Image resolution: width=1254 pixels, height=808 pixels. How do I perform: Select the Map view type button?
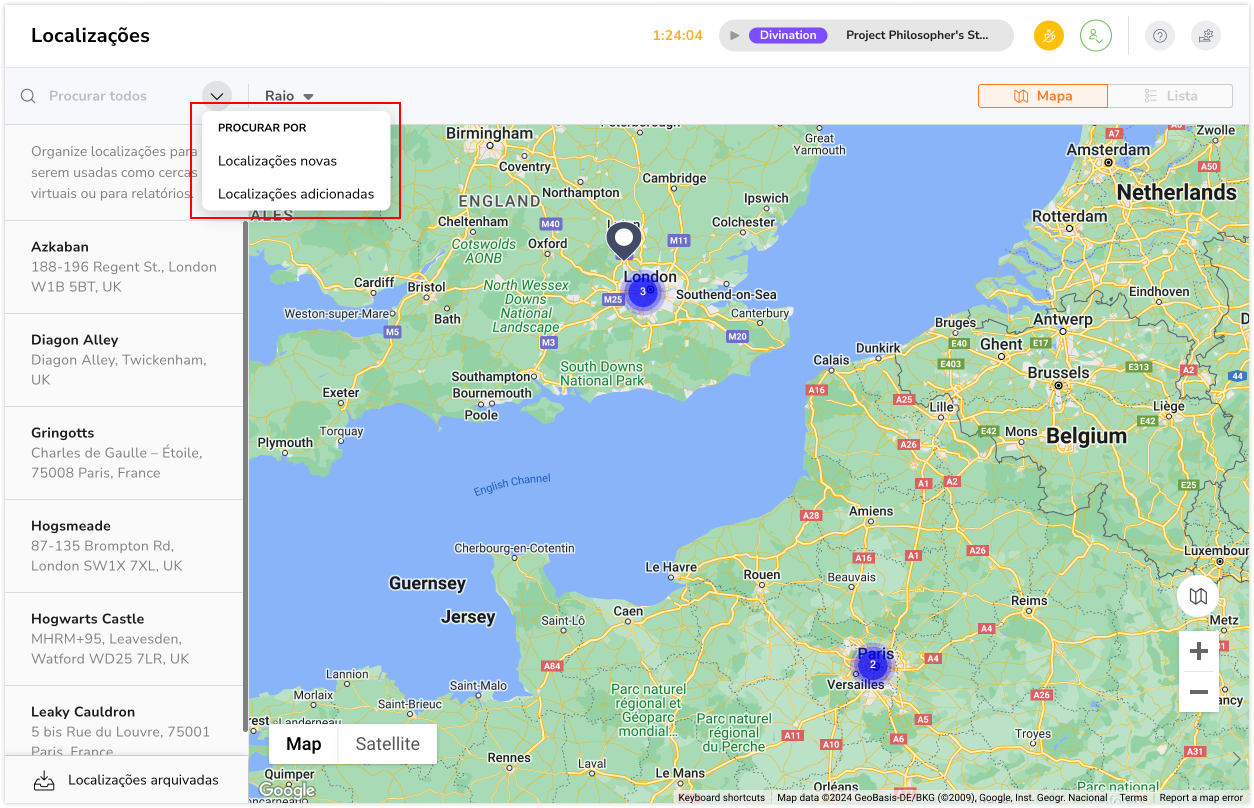304,744
